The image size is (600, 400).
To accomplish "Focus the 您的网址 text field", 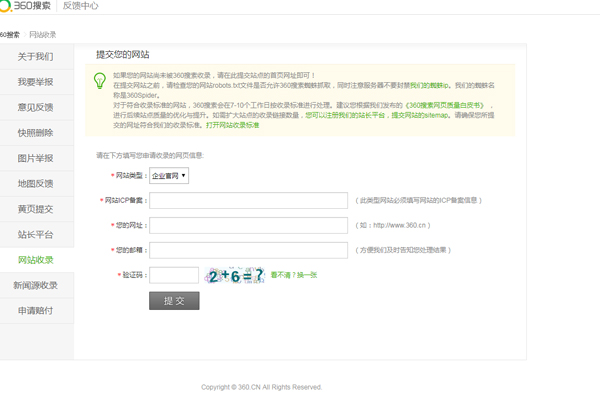I will (248, 225).
